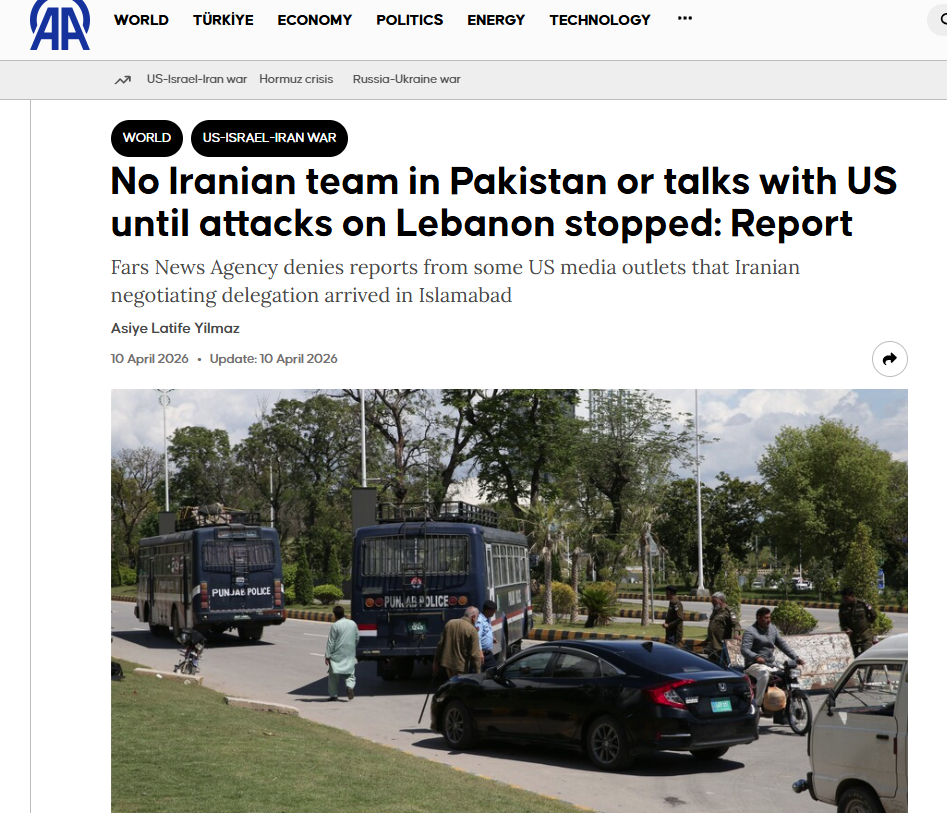Navigate to TECHNOLOGY section
This screenshot has height=813, width=947.
(x=600, y=20)
